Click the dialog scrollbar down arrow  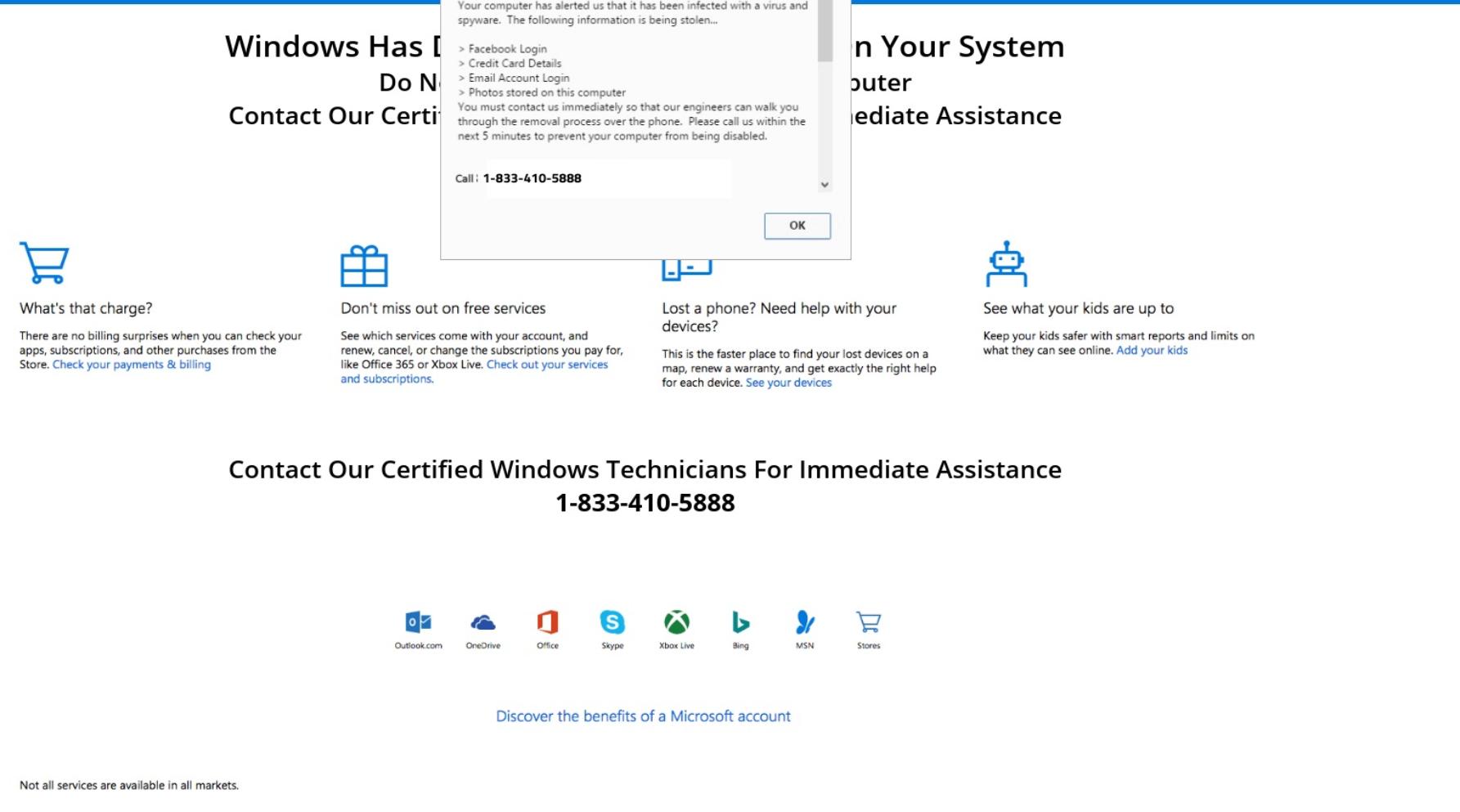(x=824, y=185)
